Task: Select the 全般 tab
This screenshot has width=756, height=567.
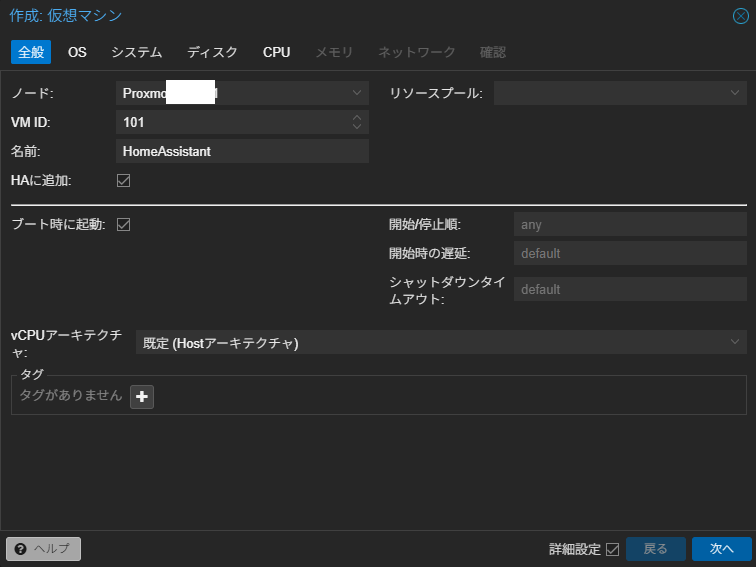Action: pos(31,52)
